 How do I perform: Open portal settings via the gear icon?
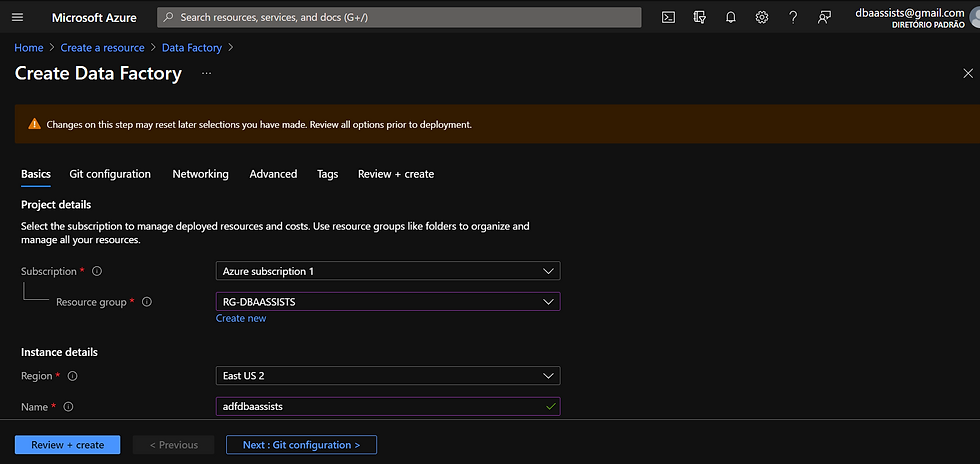pos(762,17)
